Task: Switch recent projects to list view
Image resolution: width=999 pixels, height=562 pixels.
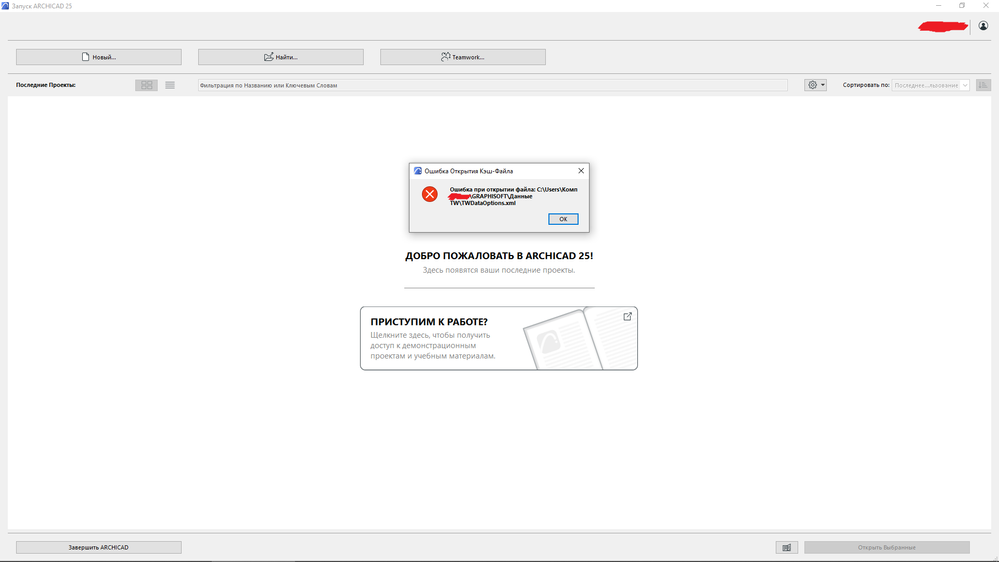Action: tap(170, 85)
